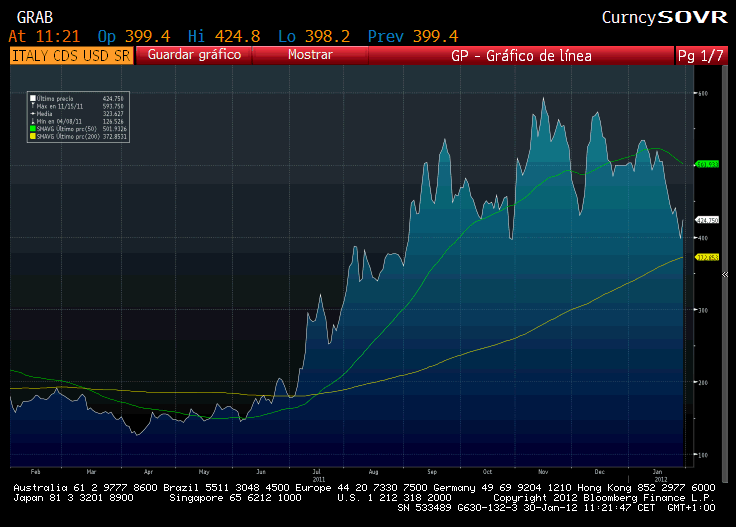Click the SMAVG Último prc(50) legend label
The height and width of the screenshot is (527, 736).
(67, 129)
